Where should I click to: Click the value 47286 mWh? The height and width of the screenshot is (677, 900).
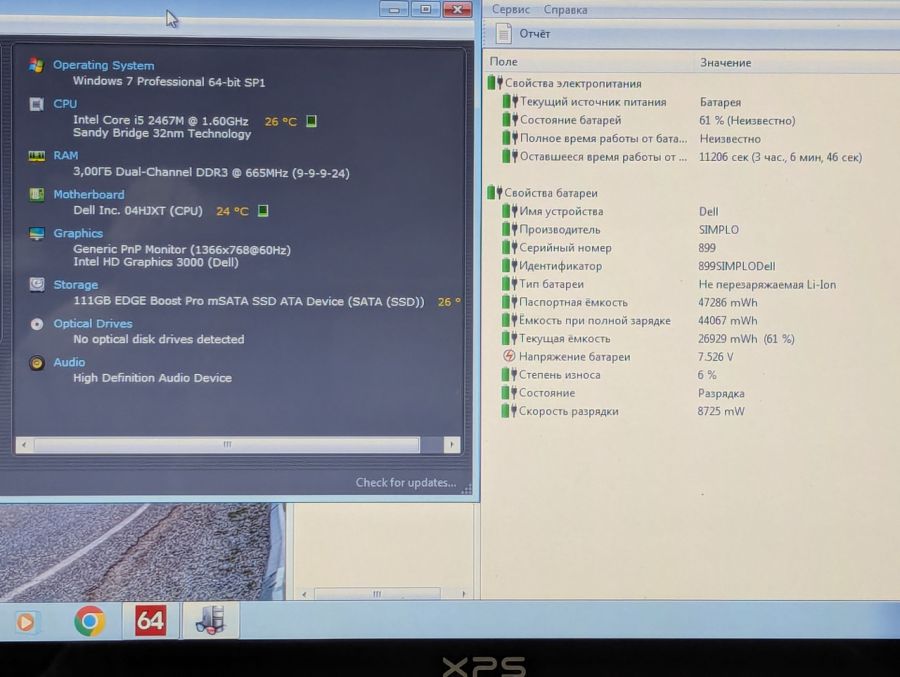(727, 302)
